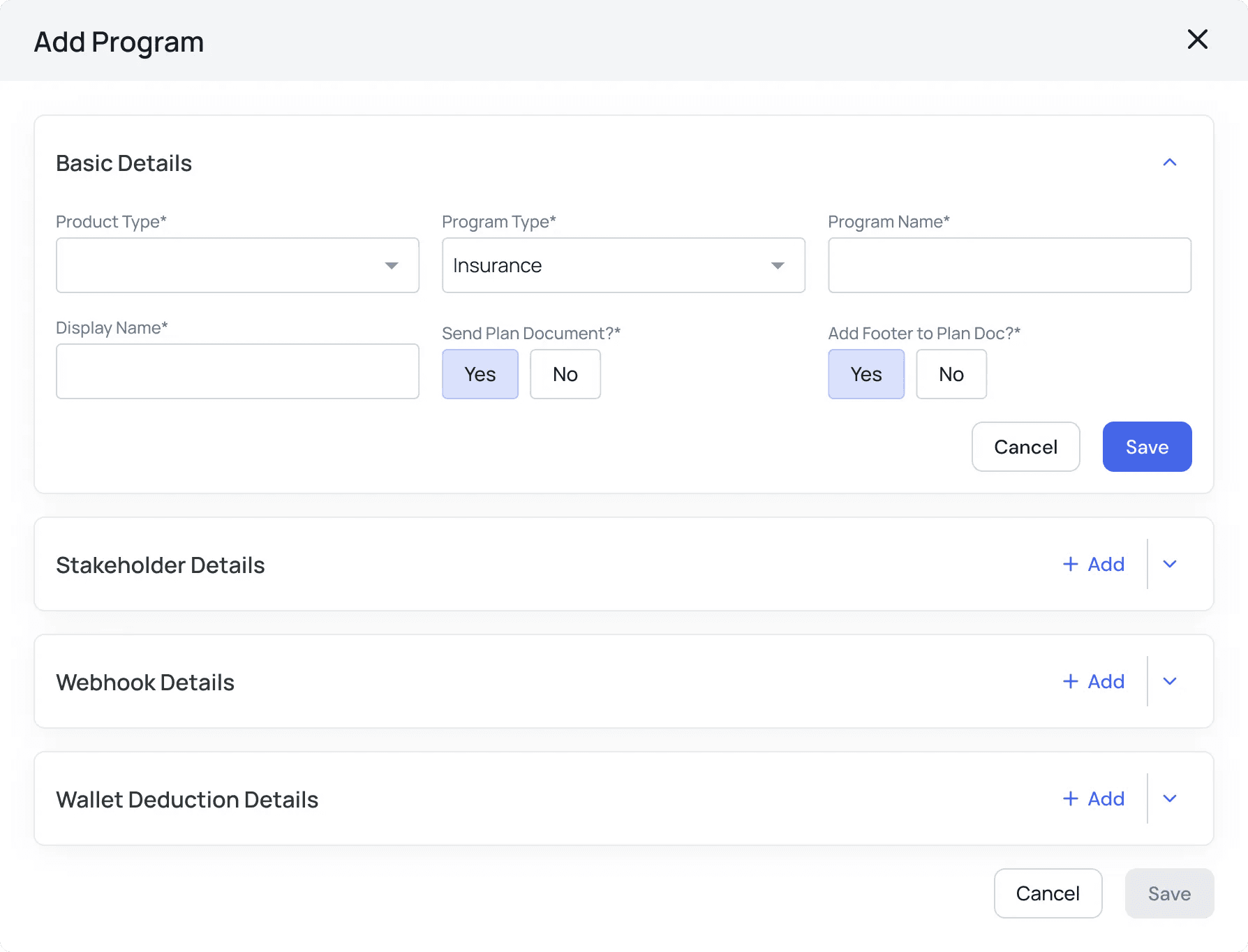Select Yes for Send Plan Document
The image size is (1248, 952).
(x=480, y=374)
